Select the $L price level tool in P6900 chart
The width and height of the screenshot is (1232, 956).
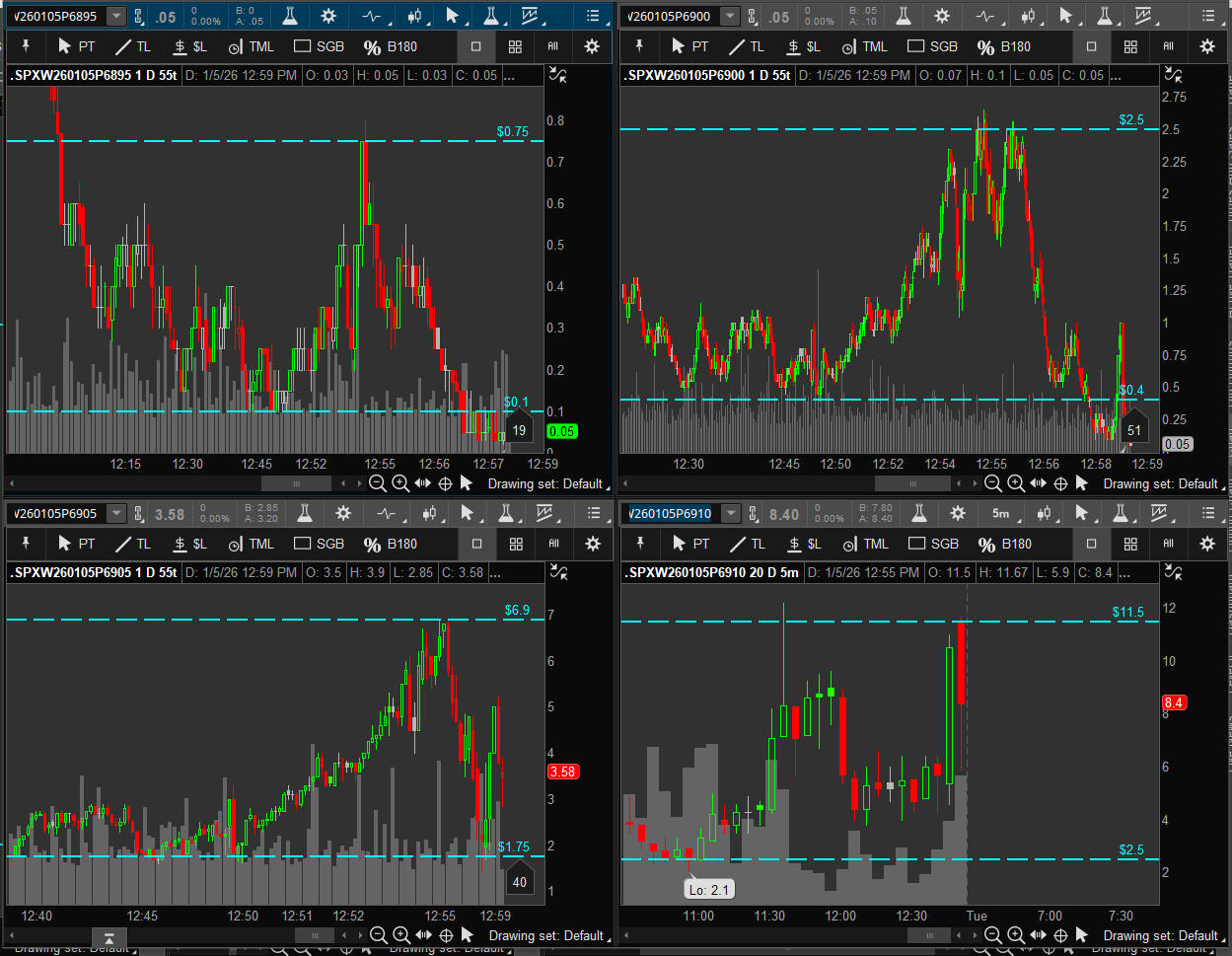coord(800,46)
